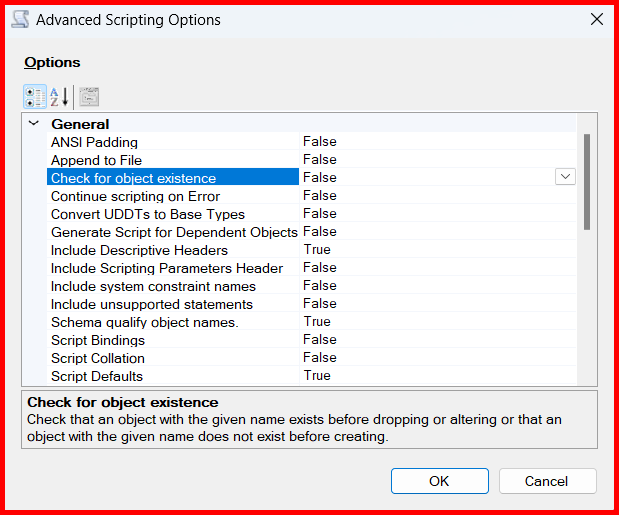Screen dimensions: 619x515
Task: Collapse the General category
Action: coord(34,124)
